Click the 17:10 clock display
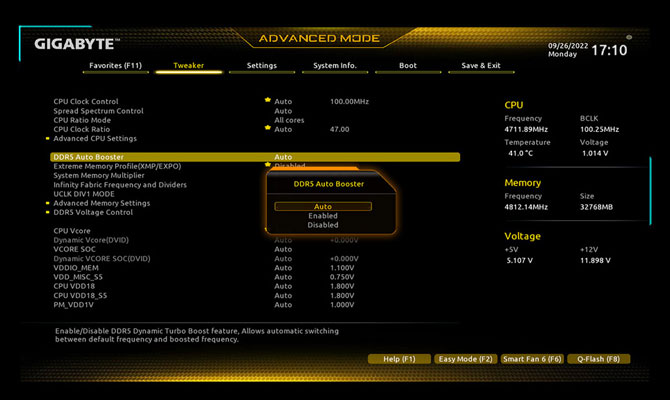Viewport: 670px width, 400px height. [x=609, y=50]
